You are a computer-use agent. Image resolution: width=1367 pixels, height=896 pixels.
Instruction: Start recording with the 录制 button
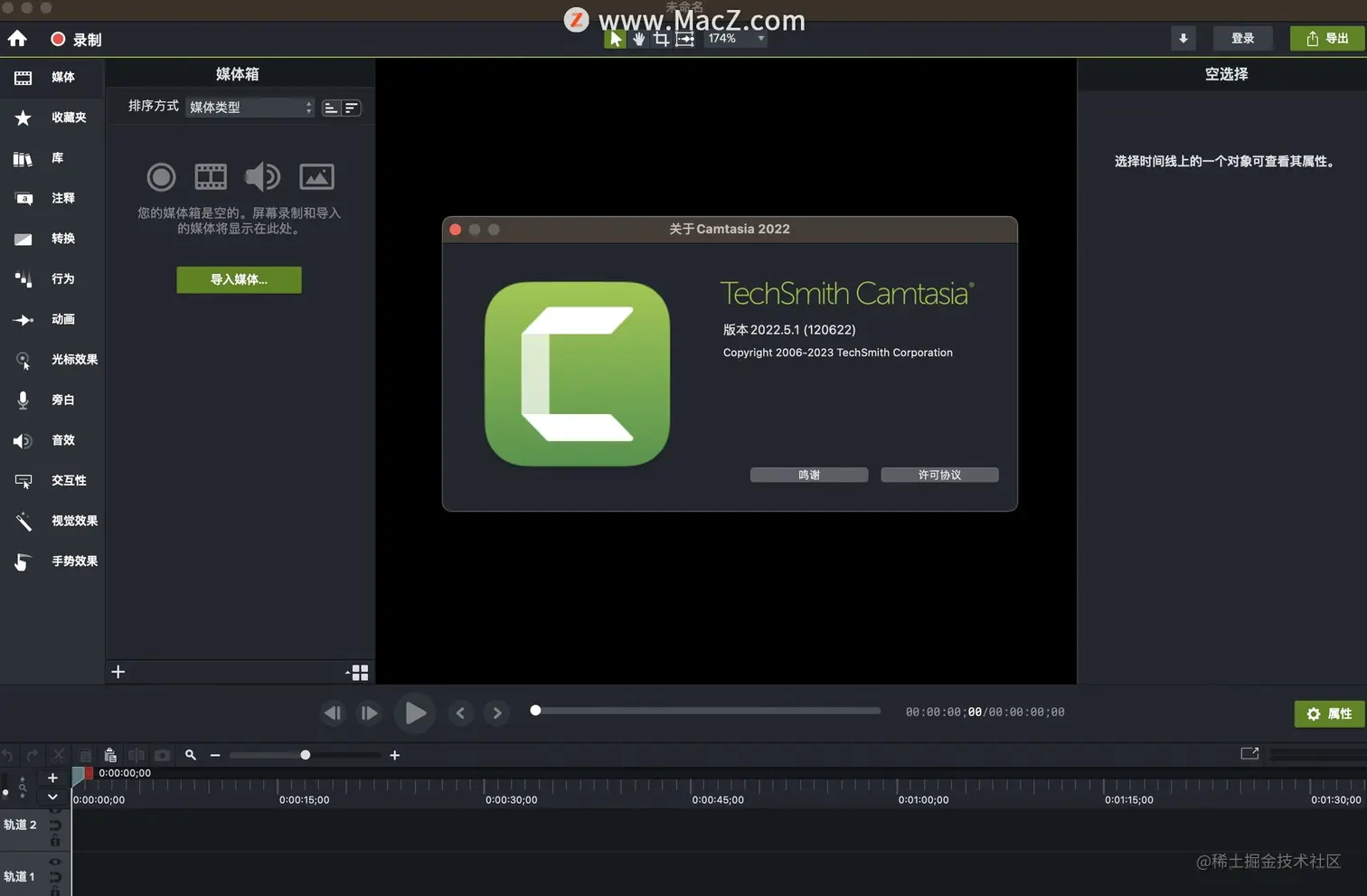click(76, 39)
